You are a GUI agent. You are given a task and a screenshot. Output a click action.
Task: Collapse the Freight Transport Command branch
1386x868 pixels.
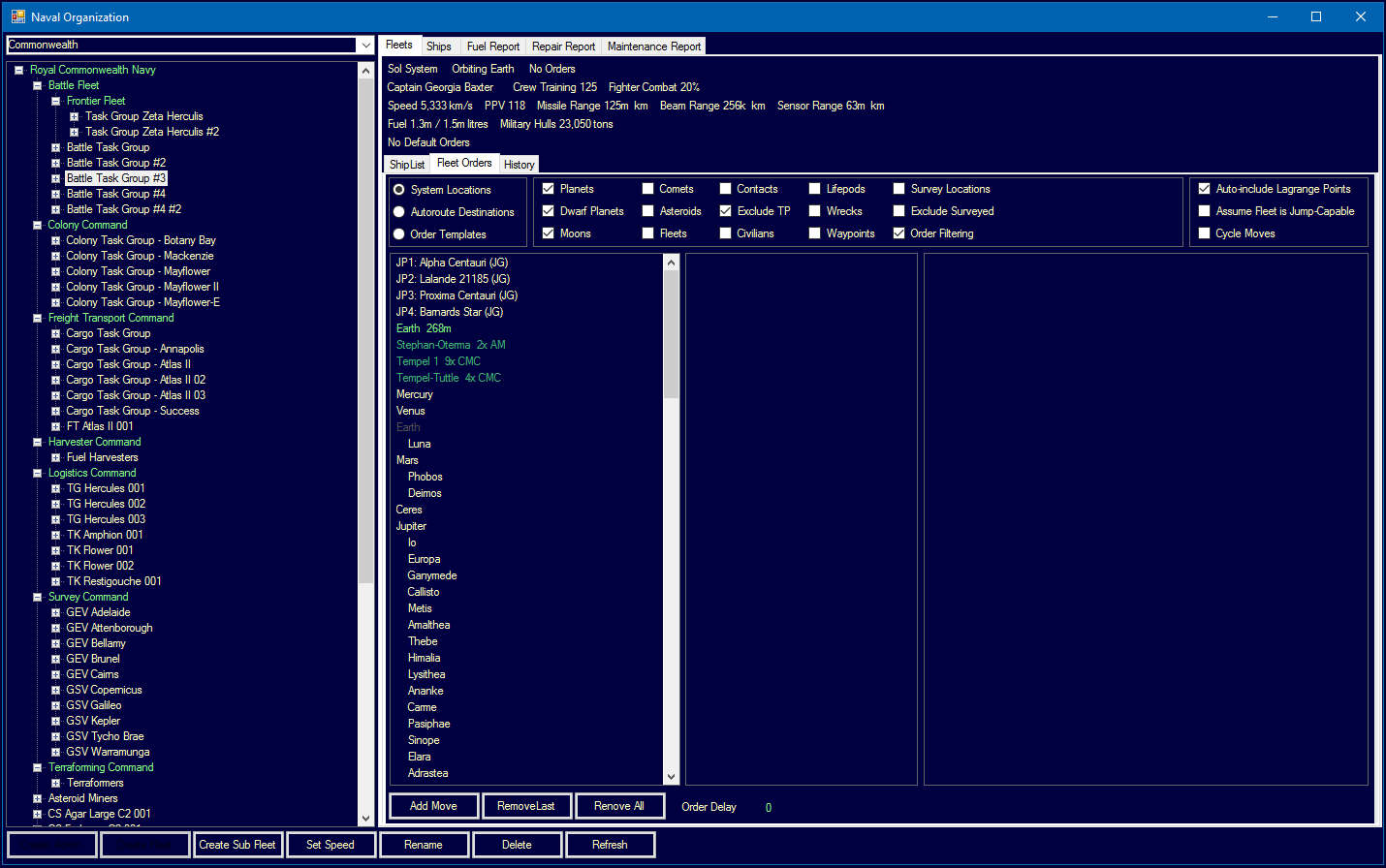pos(37,318)
